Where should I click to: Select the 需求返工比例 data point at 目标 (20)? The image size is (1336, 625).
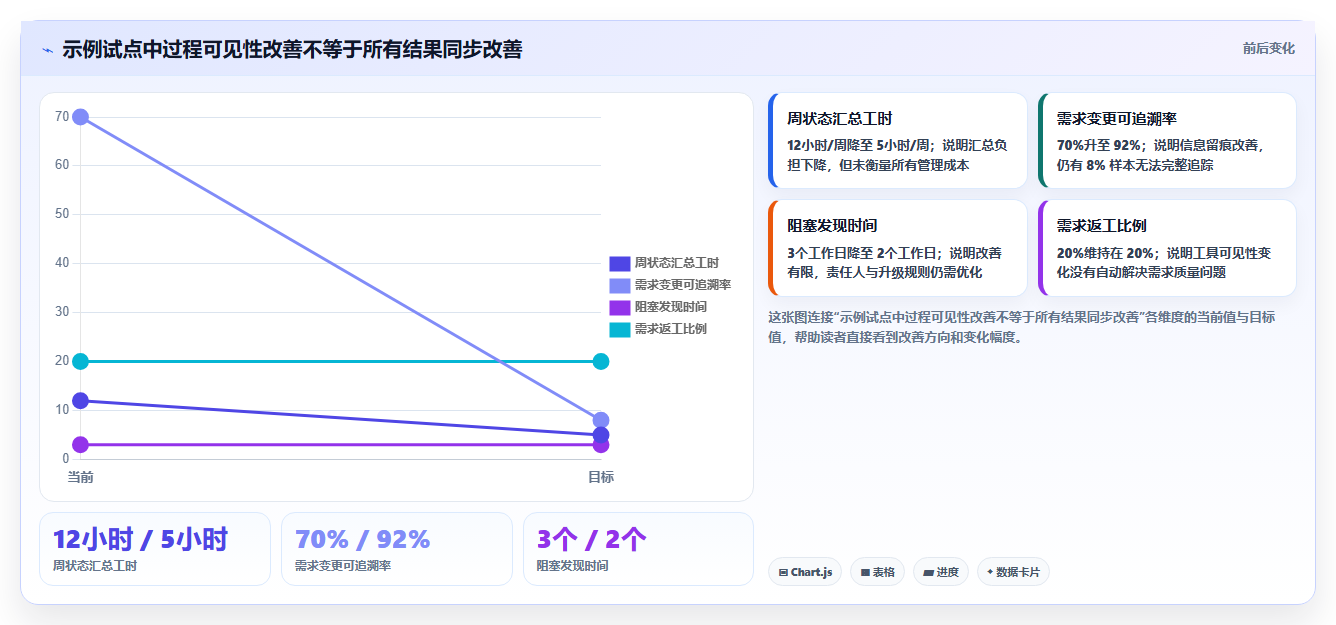click(x=601, y=361)
